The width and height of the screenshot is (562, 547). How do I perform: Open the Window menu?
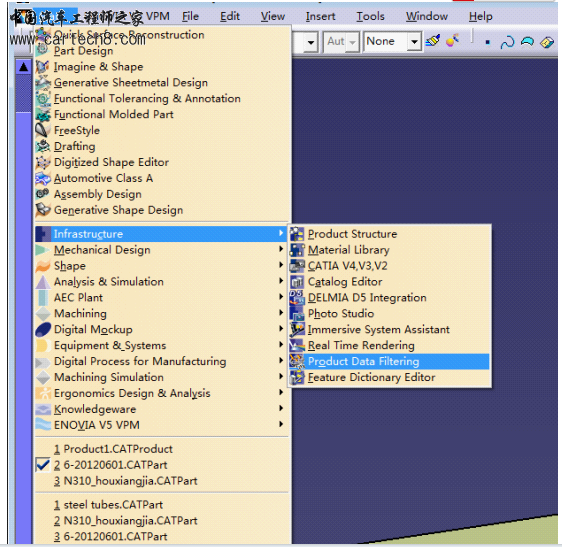(x=427, y=16)
